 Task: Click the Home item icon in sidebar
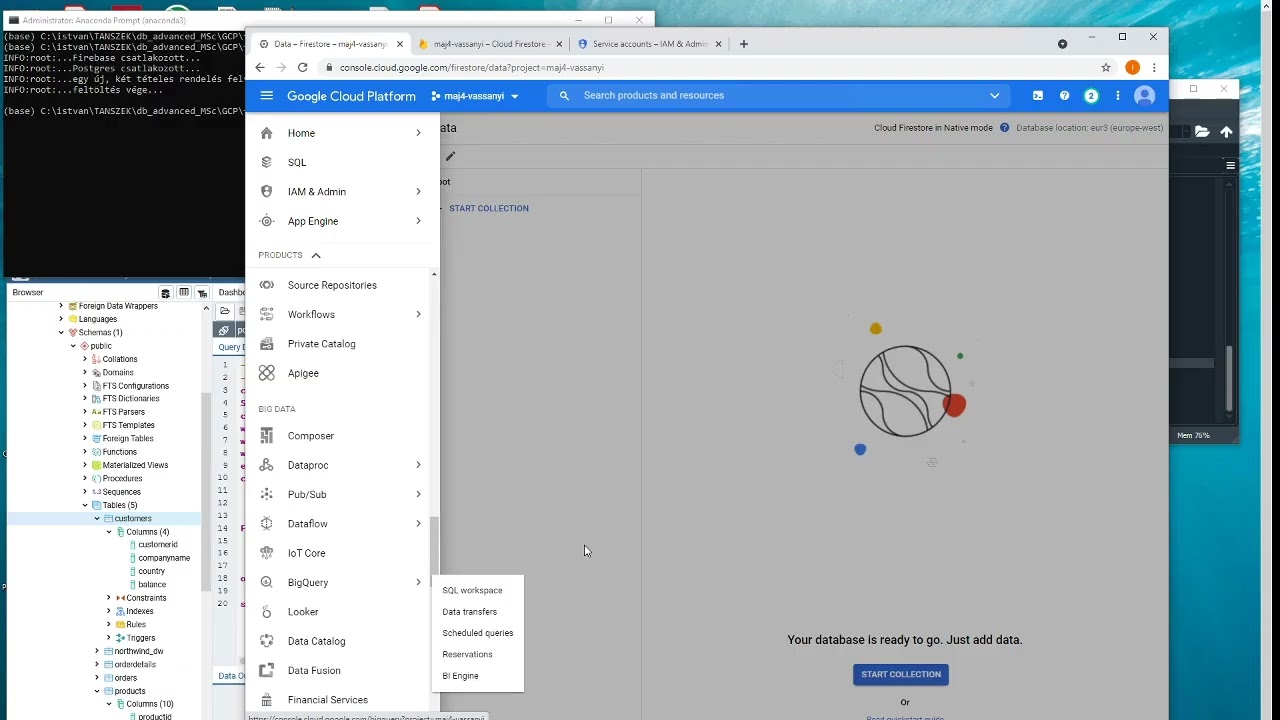(266, 133)
